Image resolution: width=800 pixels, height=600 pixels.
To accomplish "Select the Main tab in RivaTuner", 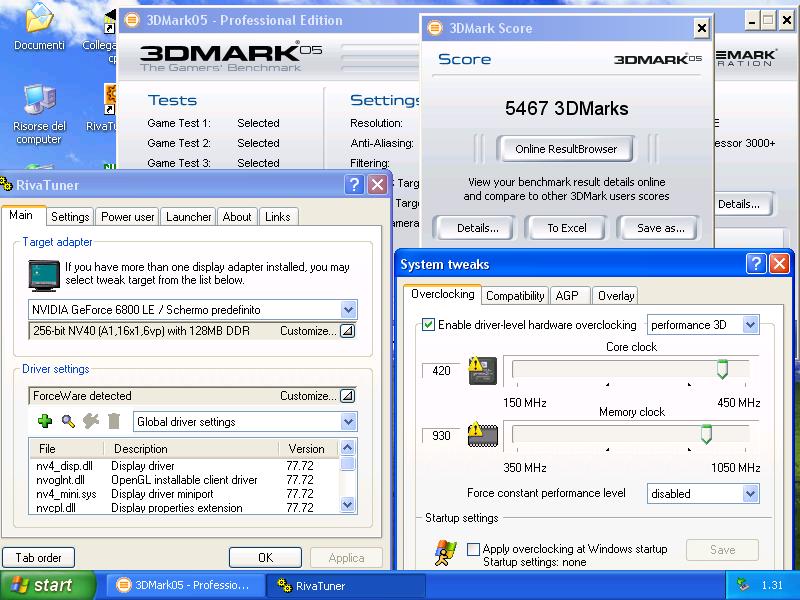I will 21,215.
